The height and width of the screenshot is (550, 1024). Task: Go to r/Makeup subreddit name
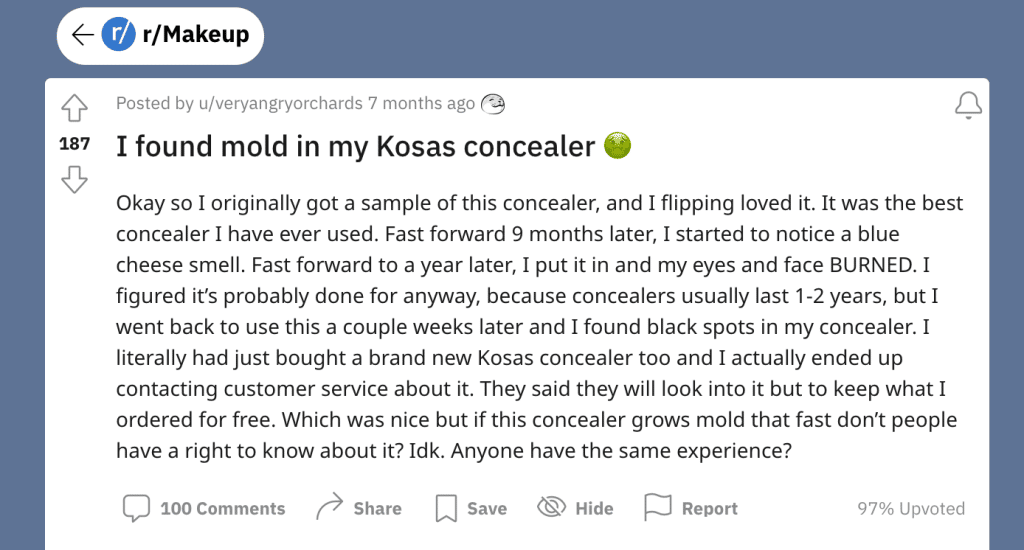coord(196,34)
